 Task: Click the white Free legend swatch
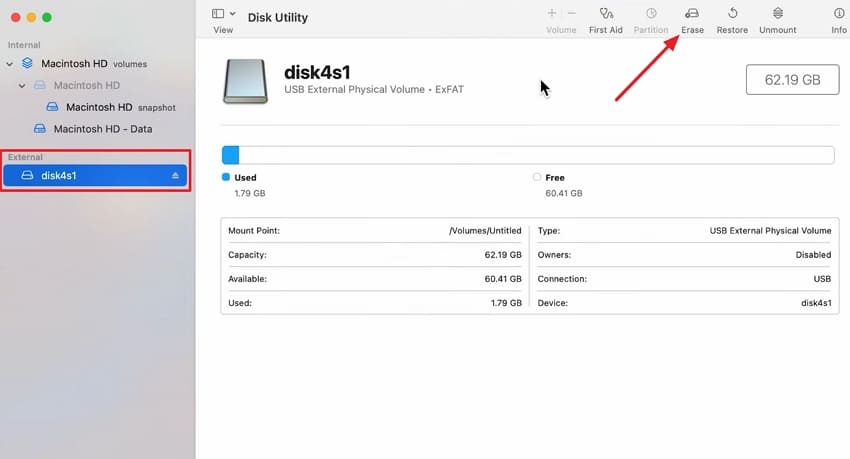click(x=537, y=177)
